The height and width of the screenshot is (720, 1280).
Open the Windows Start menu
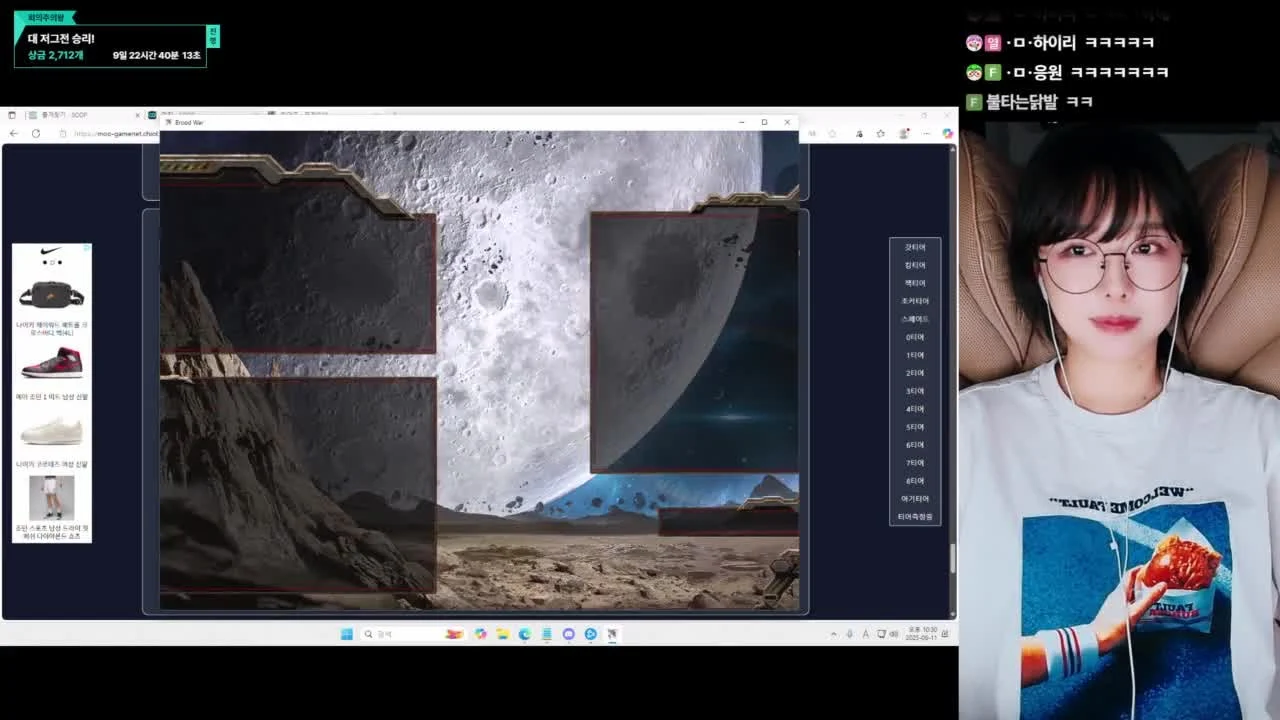(x=346, y=634)
